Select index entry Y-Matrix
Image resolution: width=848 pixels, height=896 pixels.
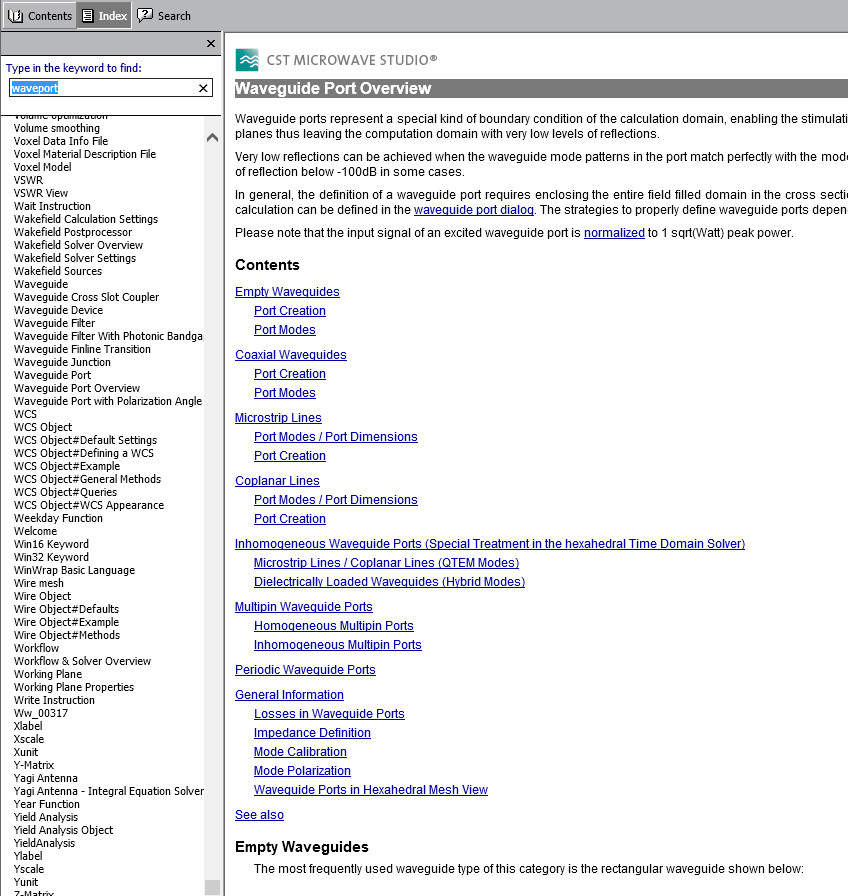point(34,765)
